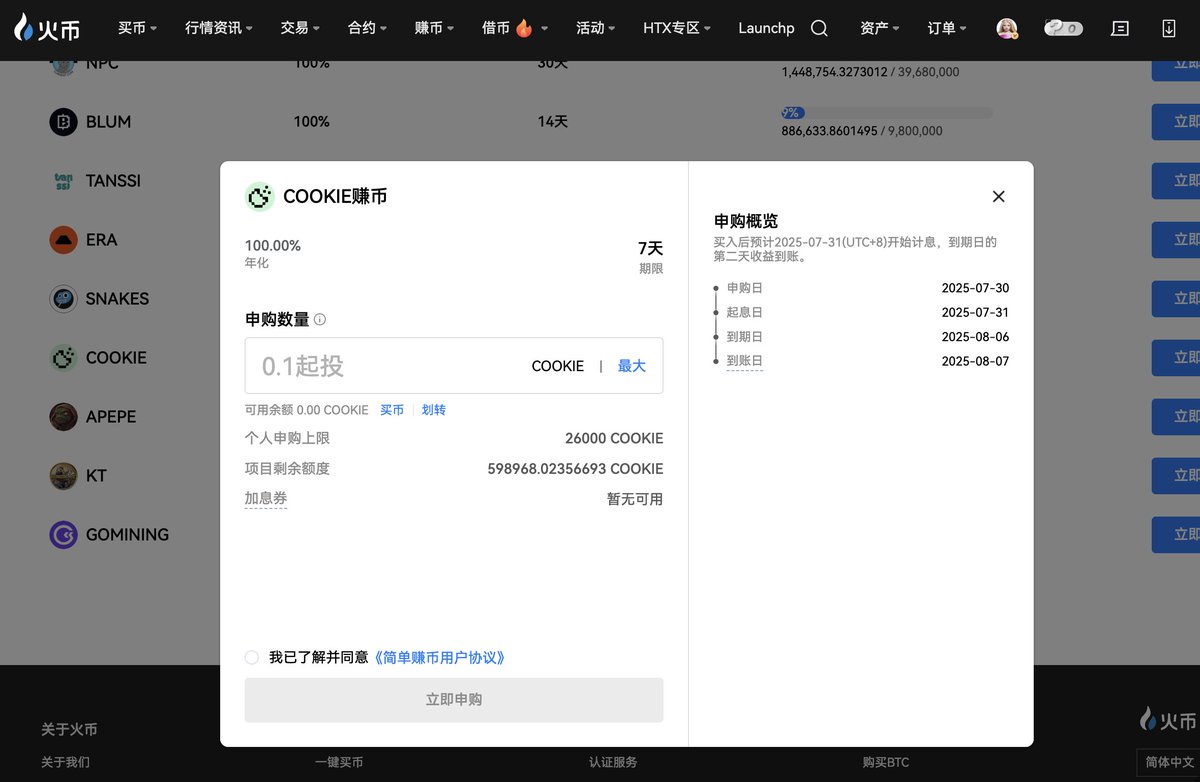Click the BLUM coin icon in list
This screenshot has width=1200, height=782.
point(63,122)
